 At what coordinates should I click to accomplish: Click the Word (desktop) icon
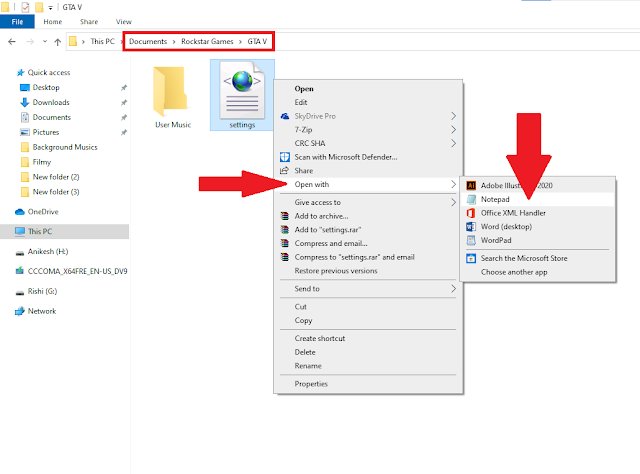[471, 227]
